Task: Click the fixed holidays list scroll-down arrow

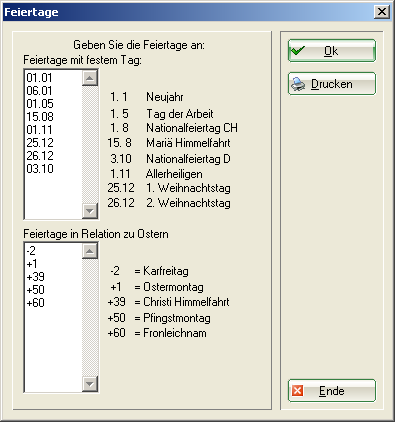Action: [x=90, y=211]
